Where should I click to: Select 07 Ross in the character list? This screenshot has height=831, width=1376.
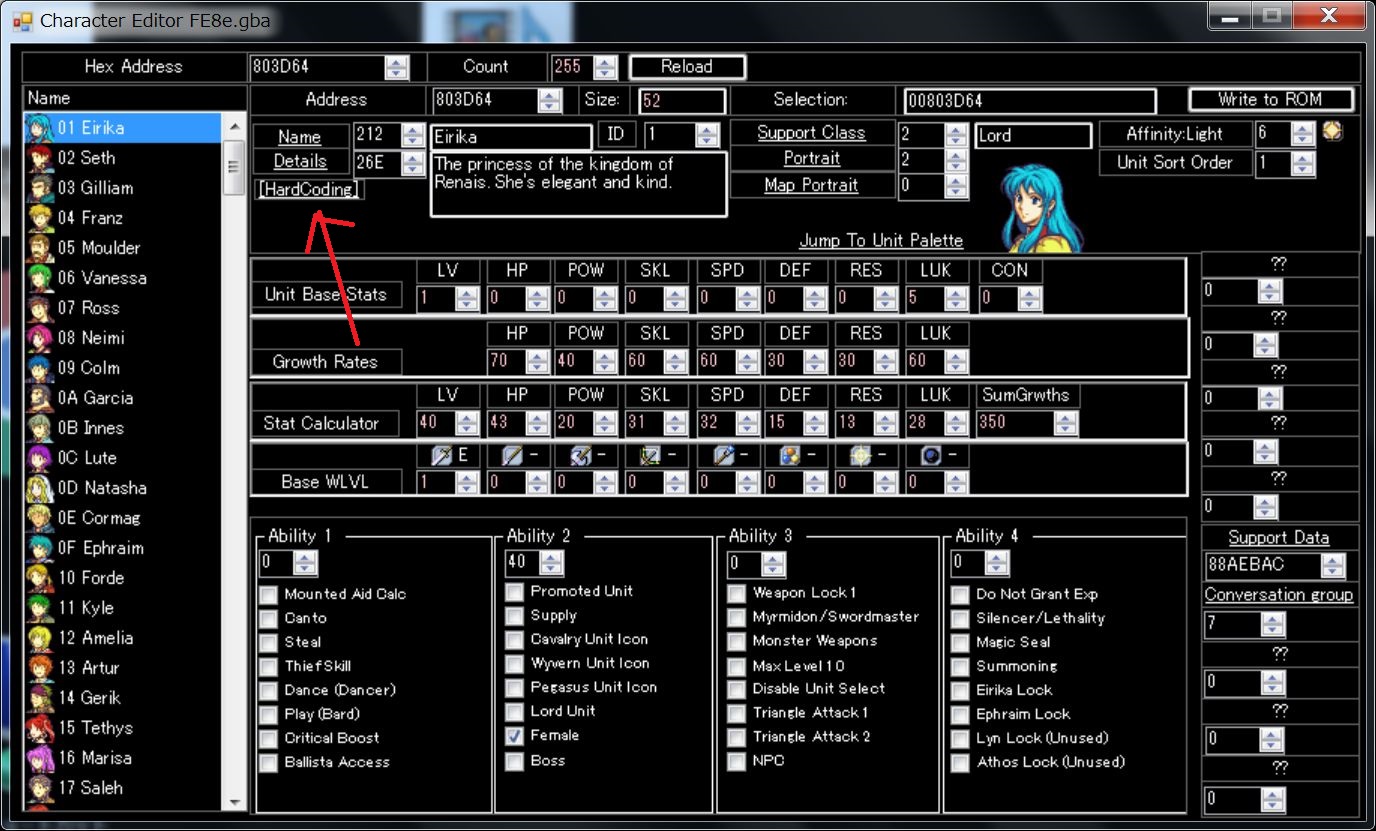coord(123,308)
